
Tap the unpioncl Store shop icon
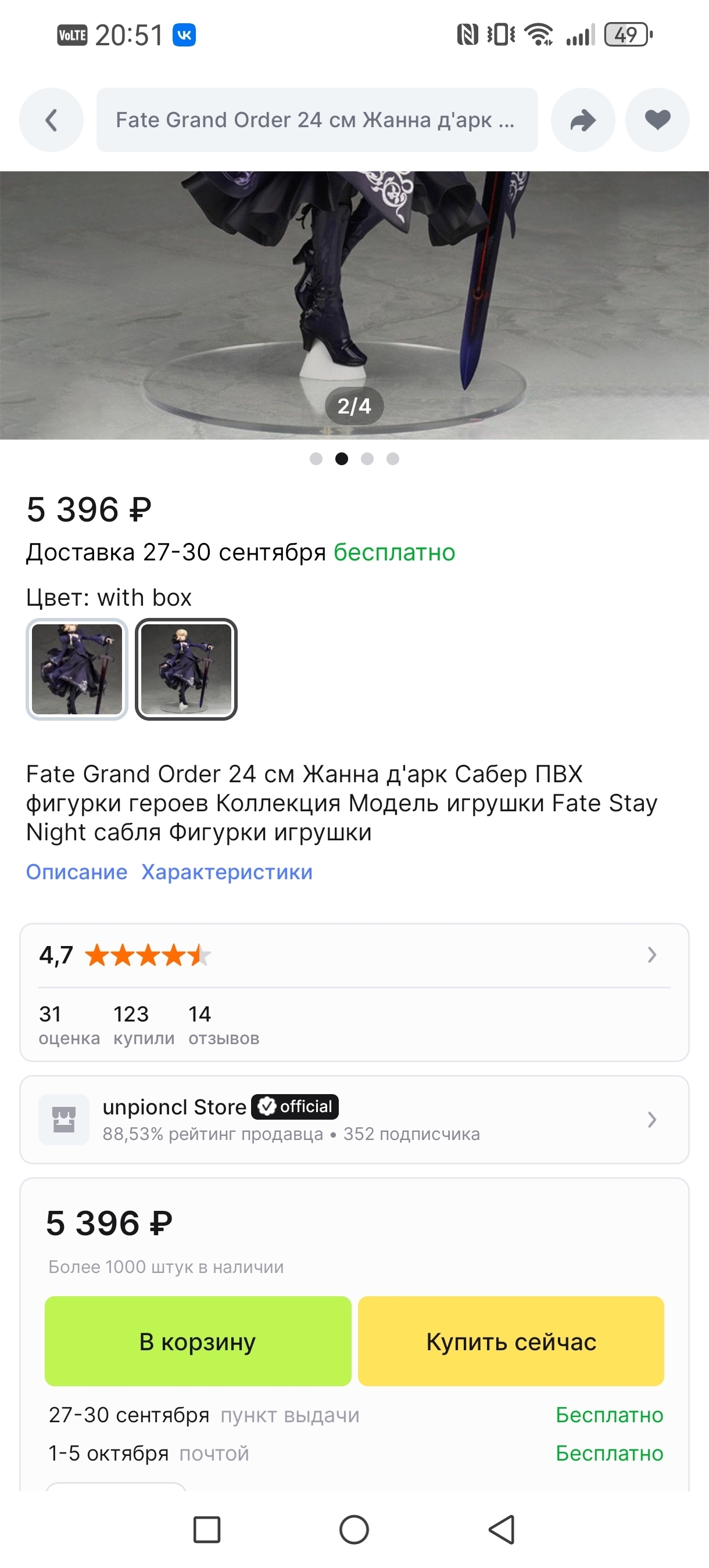[x=64, y=1120]
